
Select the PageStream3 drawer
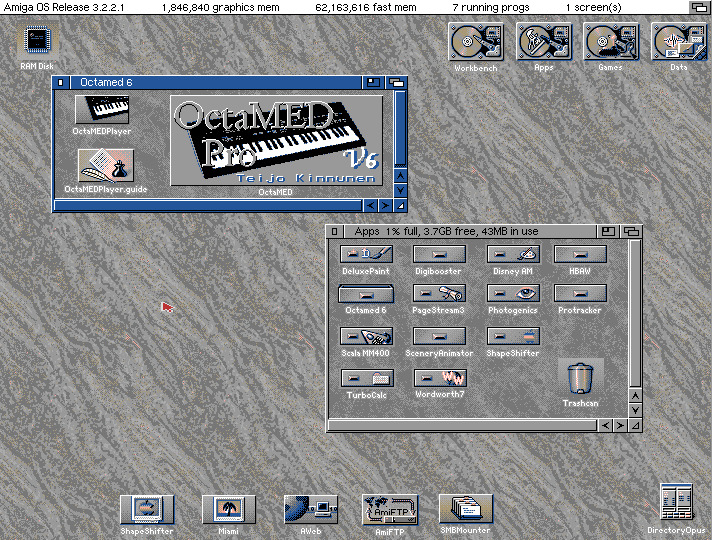tap(439, 293)
